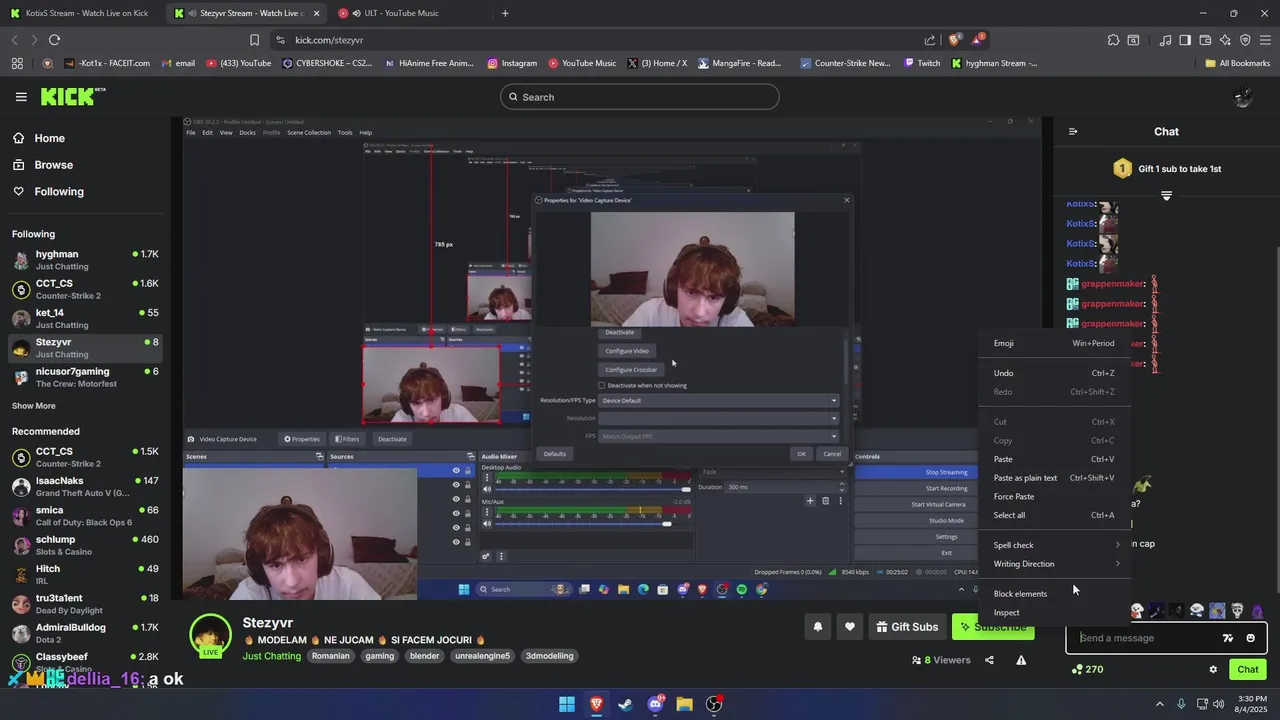The image size is (1280, 720).
Task: Toggle the browser sidebar panel icon
Action: coord(1185,40)
